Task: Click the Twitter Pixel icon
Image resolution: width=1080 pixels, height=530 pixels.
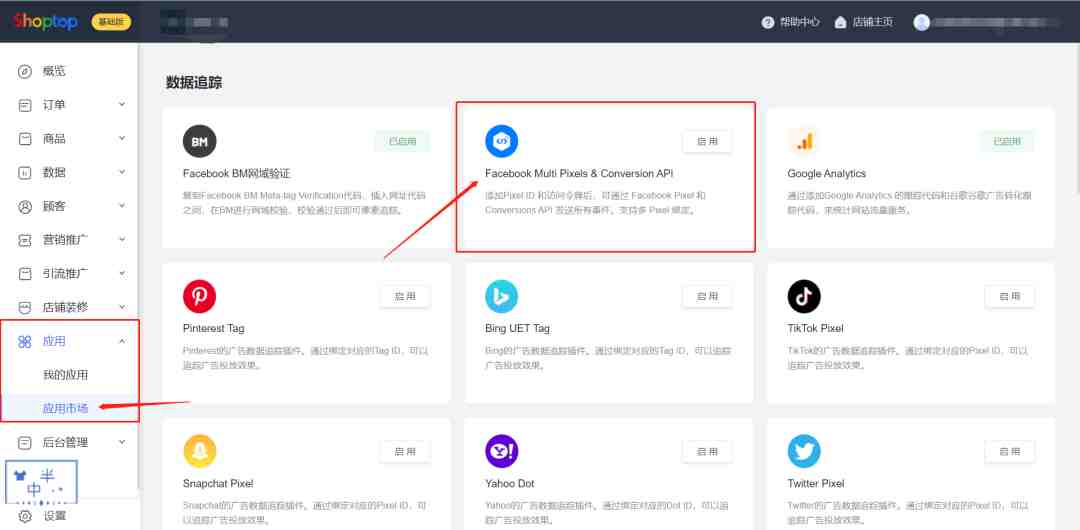Action: coord(804,451)
